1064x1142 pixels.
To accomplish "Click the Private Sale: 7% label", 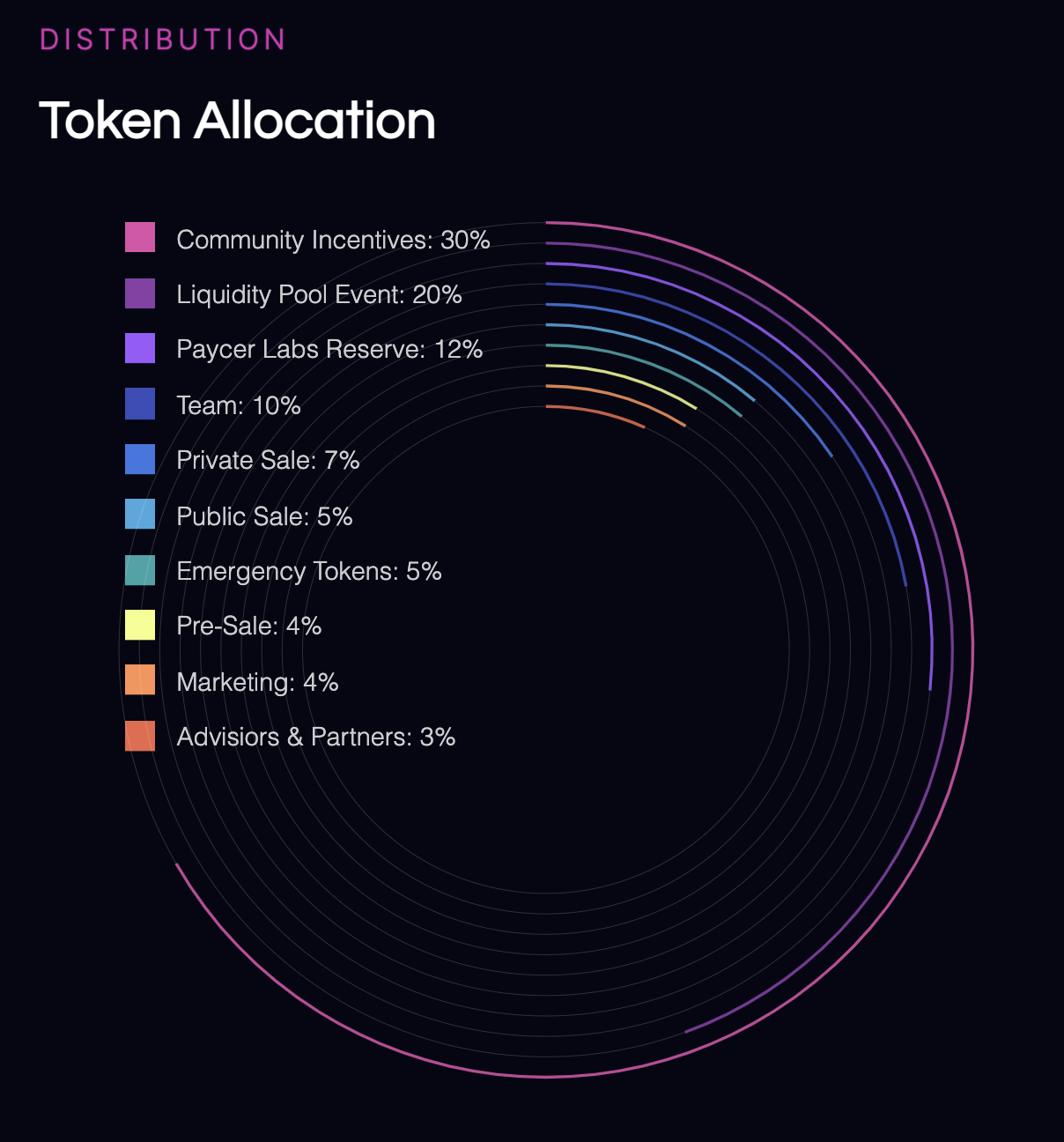I will click(268, 460).
